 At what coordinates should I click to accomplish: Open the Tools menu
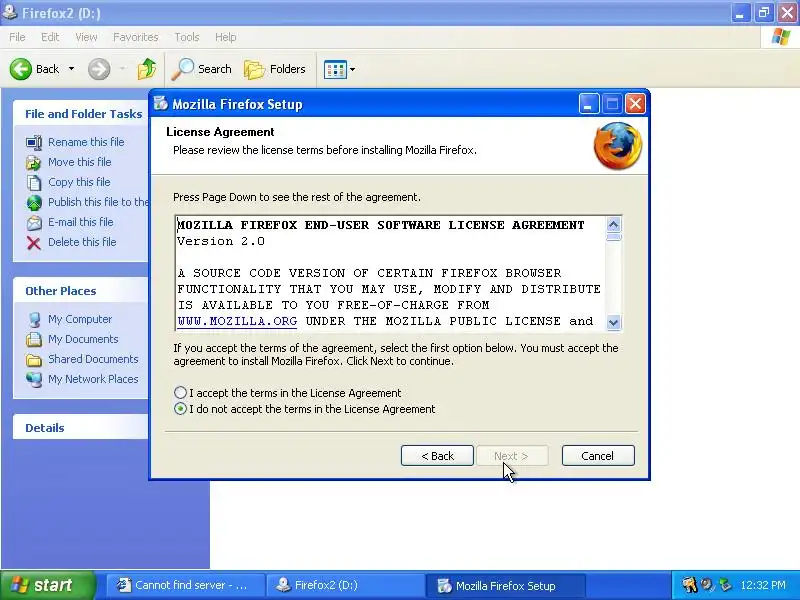tap(187, 37)
